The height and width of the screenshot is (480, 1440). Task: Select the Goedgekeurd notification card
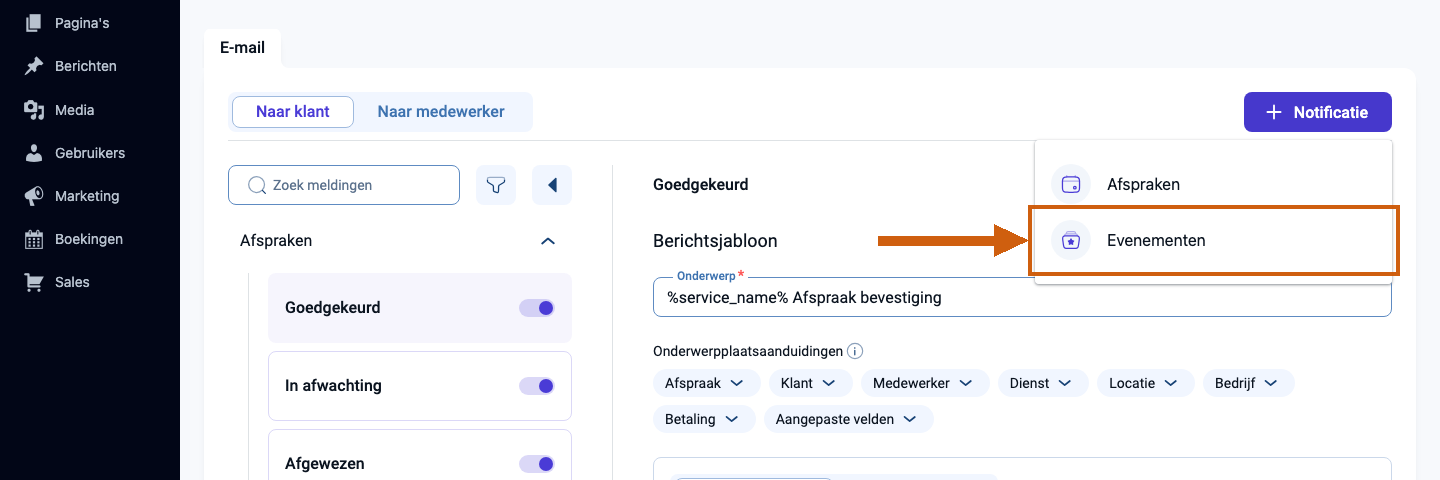click(x=420, y=308)
